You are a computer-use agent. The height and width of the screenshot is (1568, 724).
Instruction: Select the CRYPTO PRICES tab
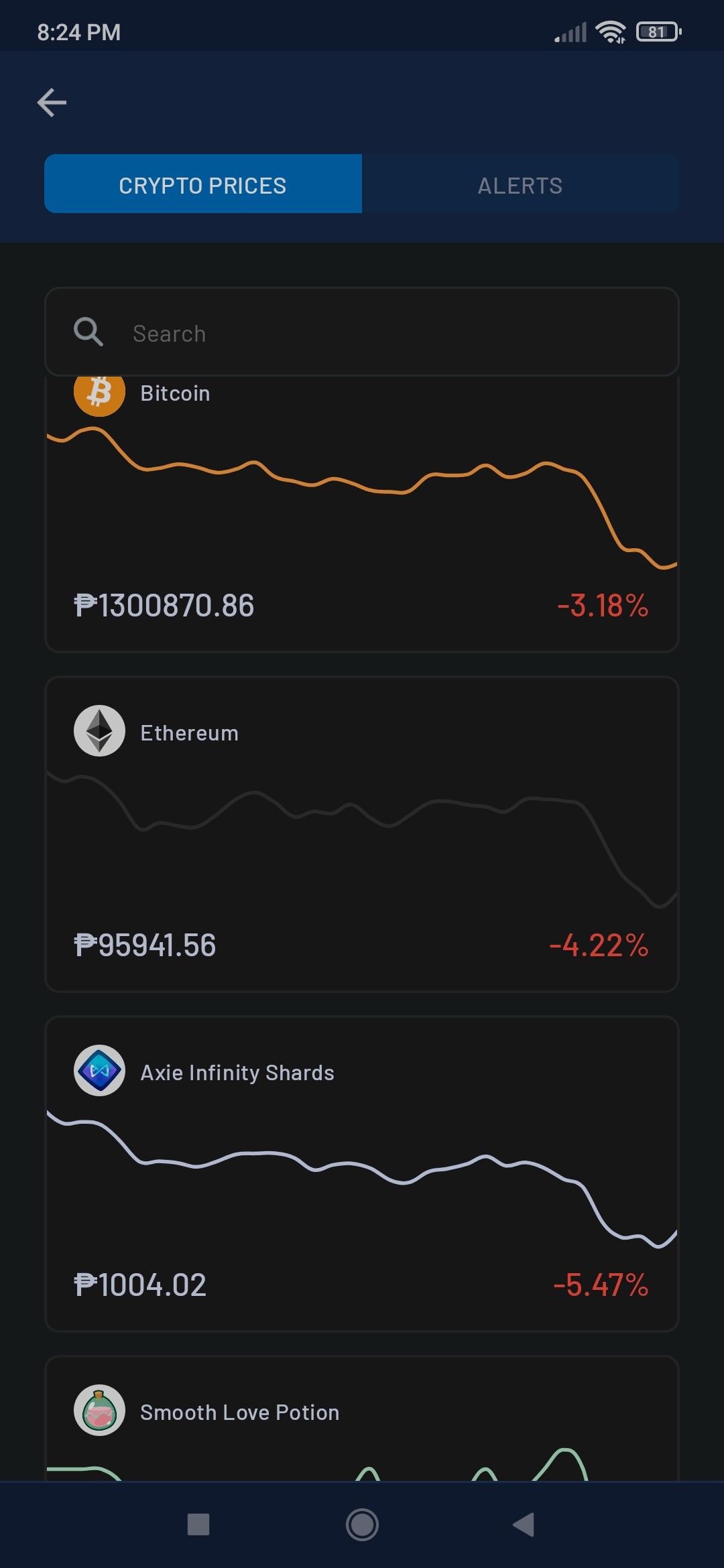[x=203, y=184]
